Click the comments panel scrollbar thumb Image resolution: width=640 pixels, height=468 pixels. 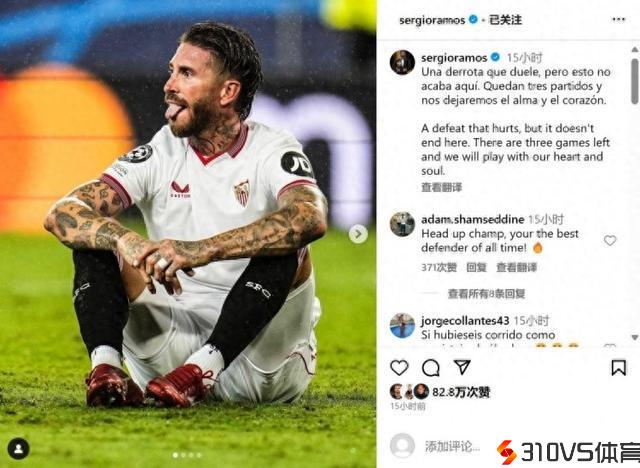click(x=634, y=81)
